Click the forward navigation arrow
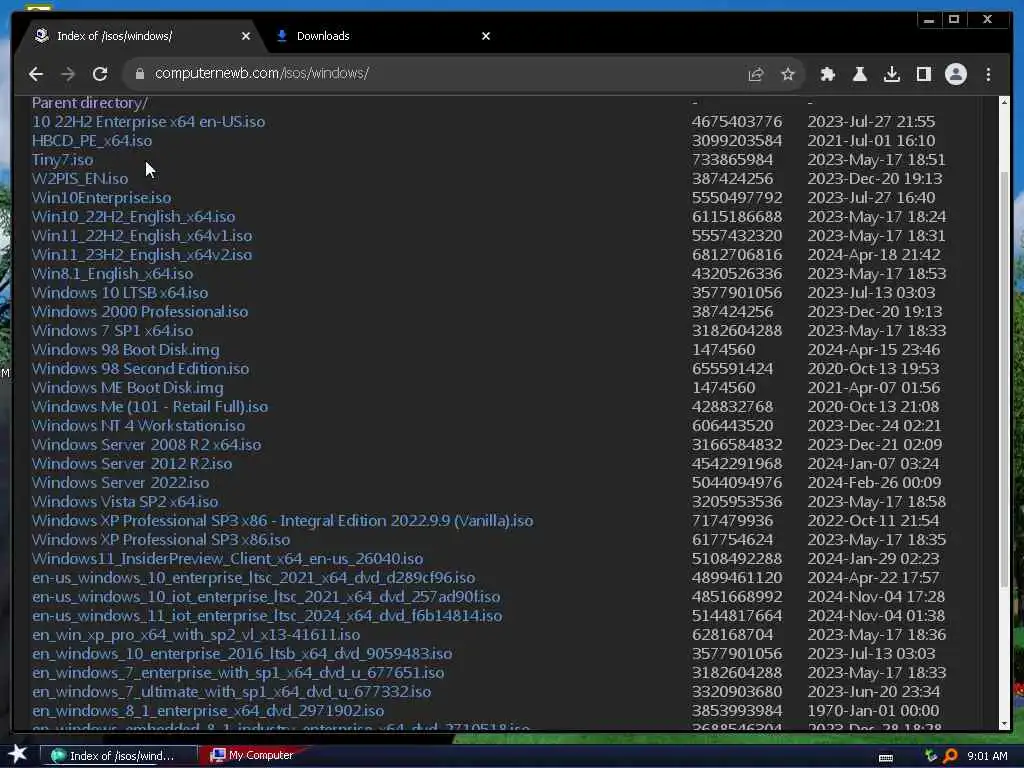The height and width of the screenshot is (768, 1024). 68,74
